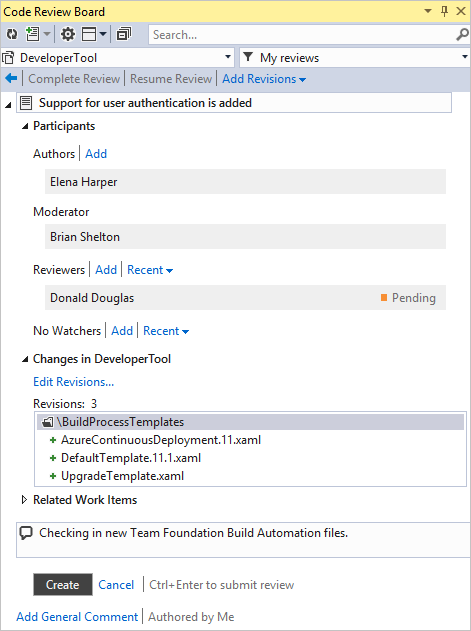This screenshot has height=631, width=471.
Task: Click Complete Review in the toolbar
Action: pos(74,79)
